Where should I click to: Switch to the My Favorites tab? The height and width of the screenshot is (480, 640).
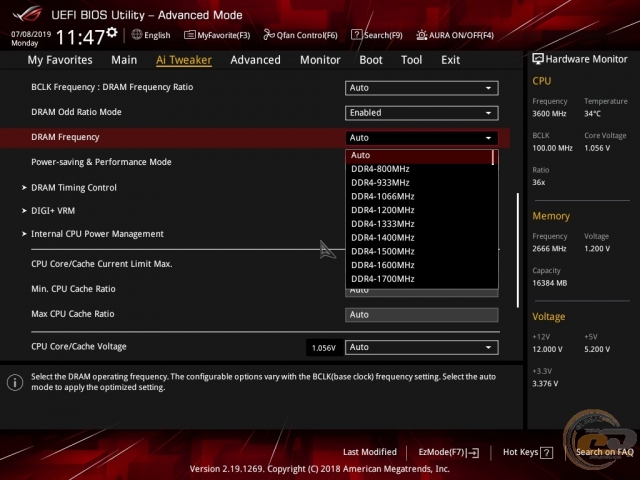click(x=60, y=60)
